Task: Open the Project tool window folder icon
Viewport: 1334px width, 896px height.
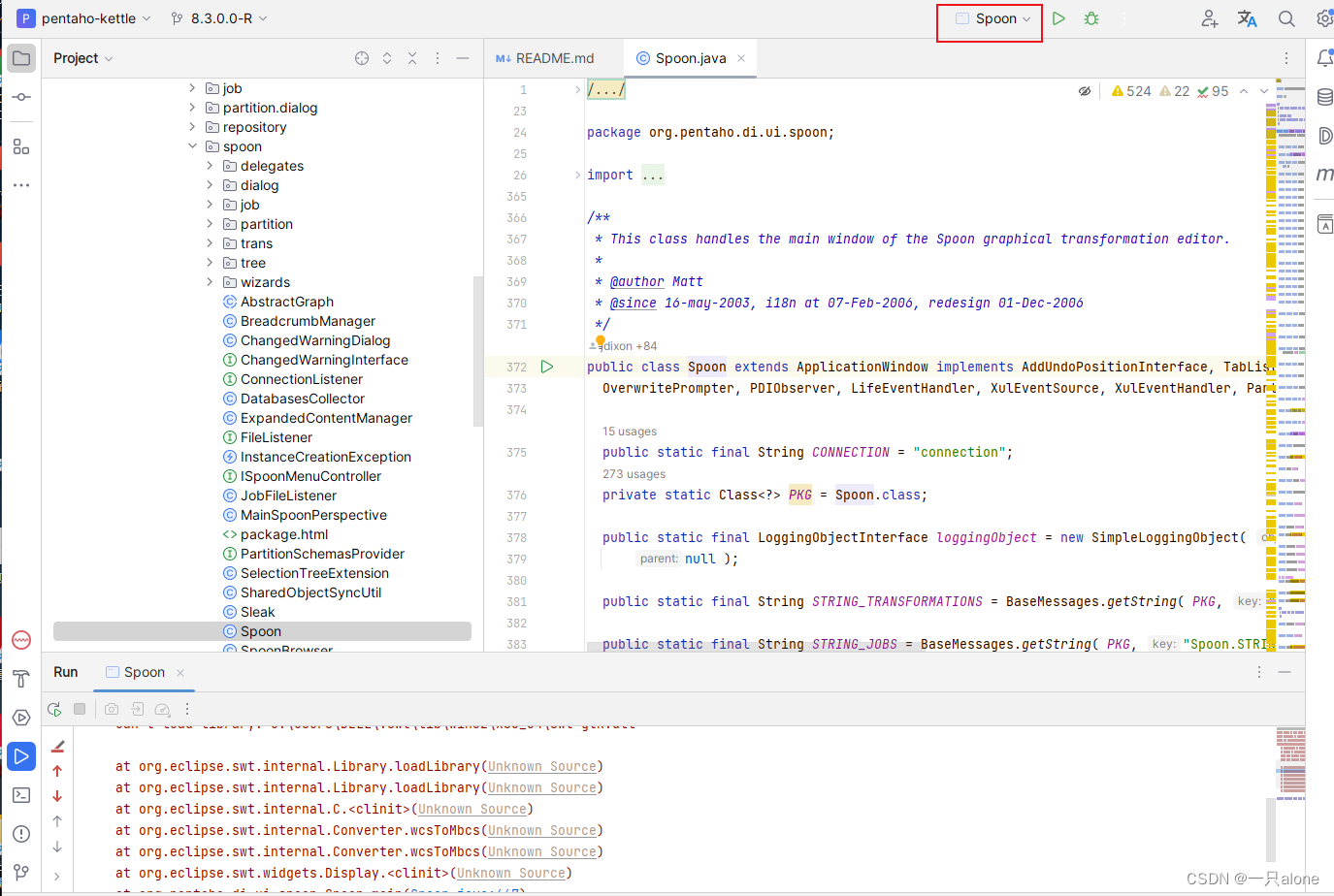Action: (21, 58)
